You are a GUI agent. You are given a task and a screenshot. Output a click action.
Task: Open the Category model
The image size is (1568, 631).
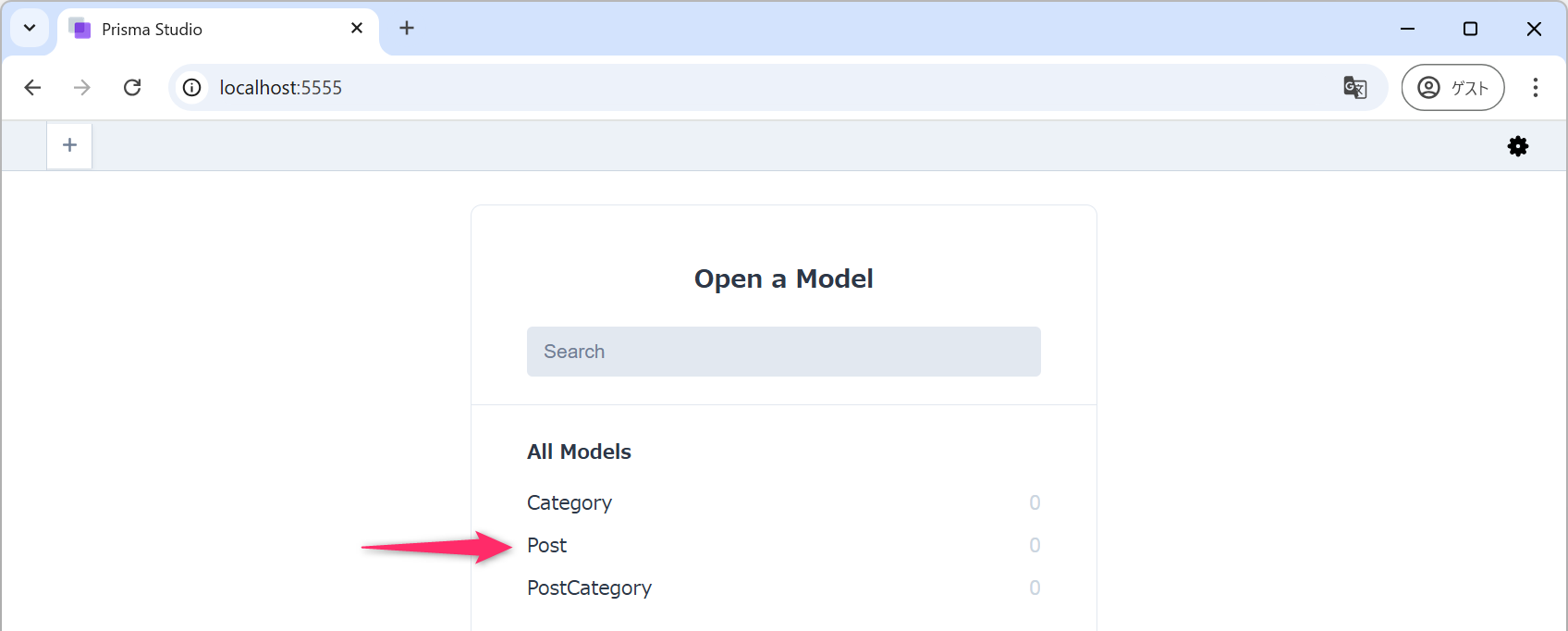(570, 502)
